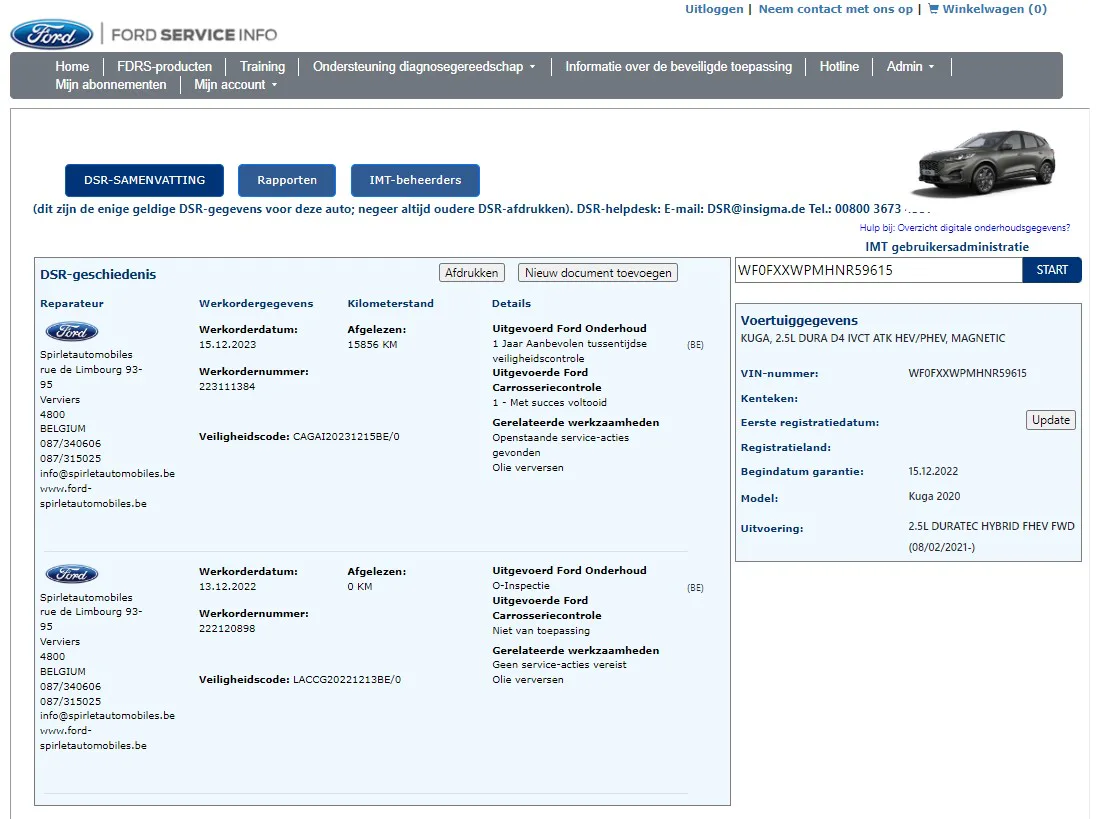Open Informatie over de beveiligde toepassing
The width and height of the screenshot is (1096, 819).
pyautogui.click(x=679, y=66)
